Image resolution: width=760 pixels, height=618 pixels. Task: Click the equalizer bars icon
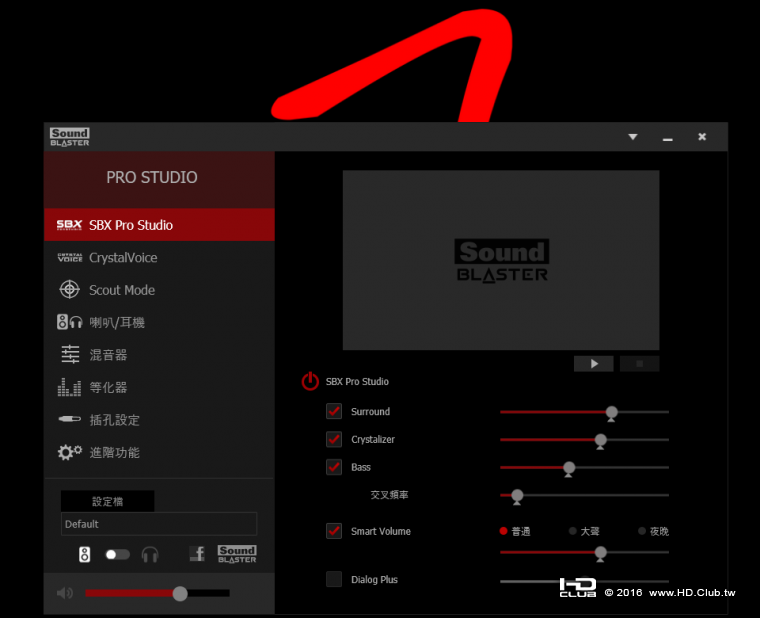(x=69, y=387)
